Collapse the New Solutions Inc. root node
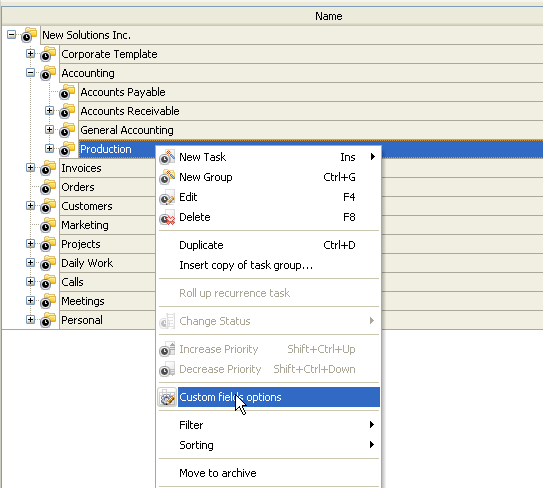543x488 pixels. (11, 35)
